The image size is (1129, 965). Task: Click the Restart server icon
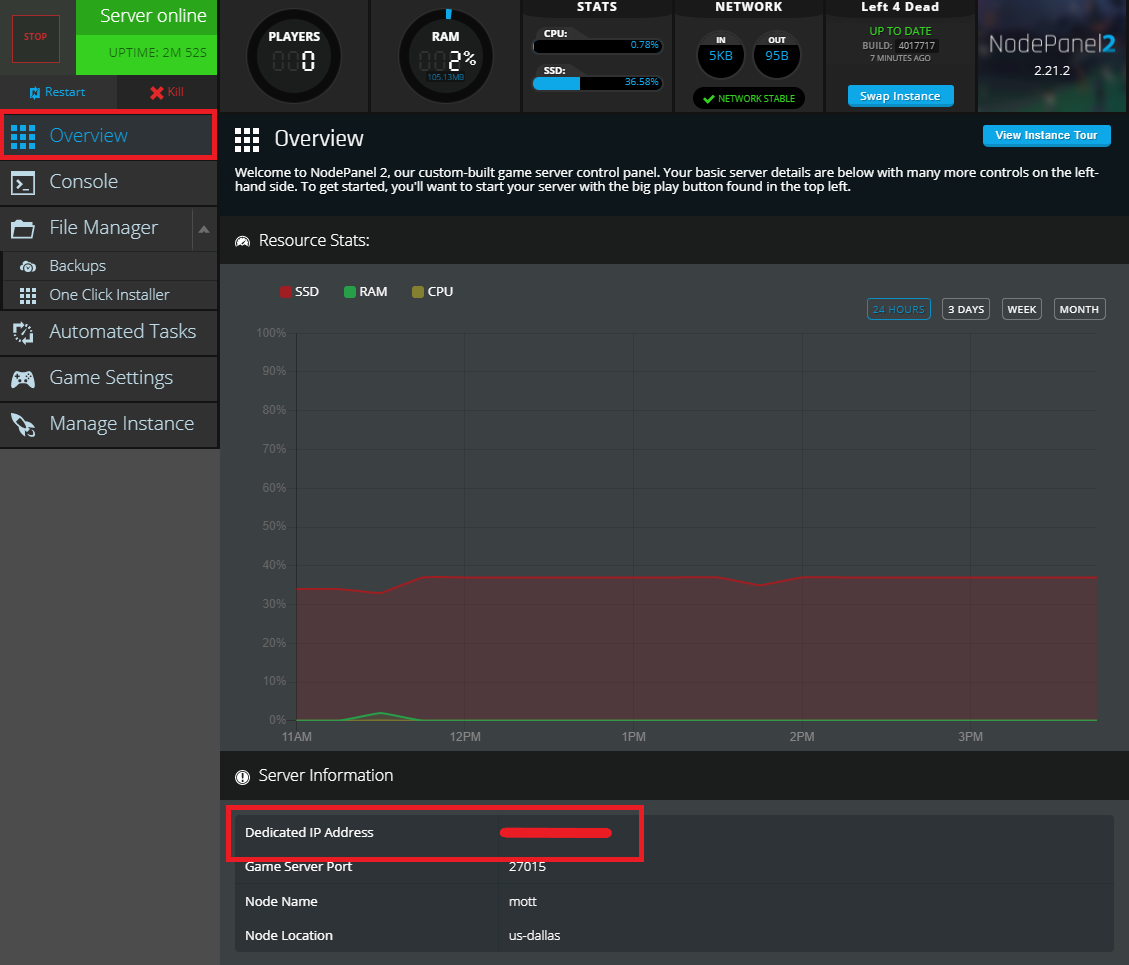click(32, 91)
